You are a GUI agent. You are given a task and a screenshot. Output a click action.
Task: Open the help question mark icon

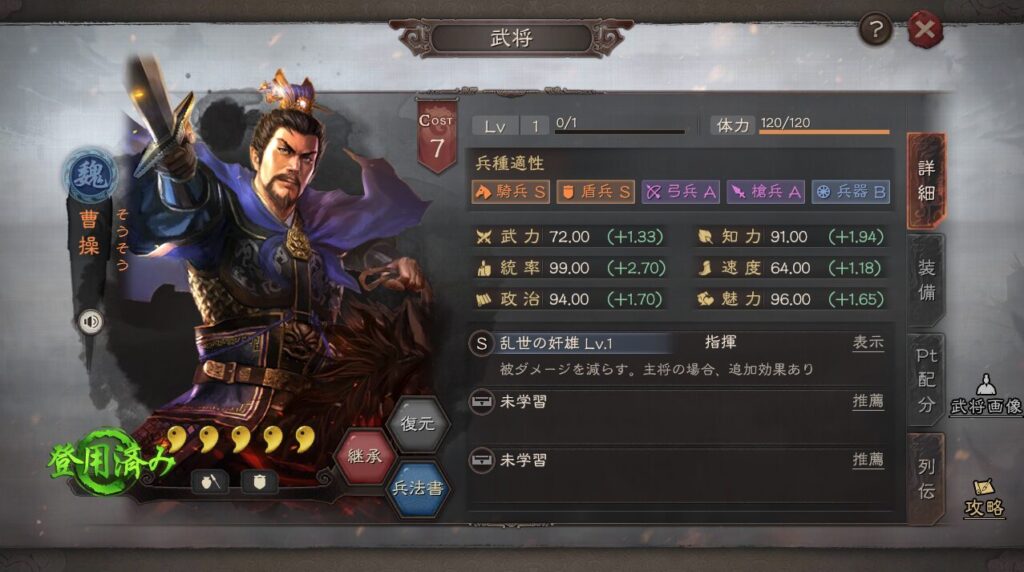pyautogui.click(x=876, y=29)
